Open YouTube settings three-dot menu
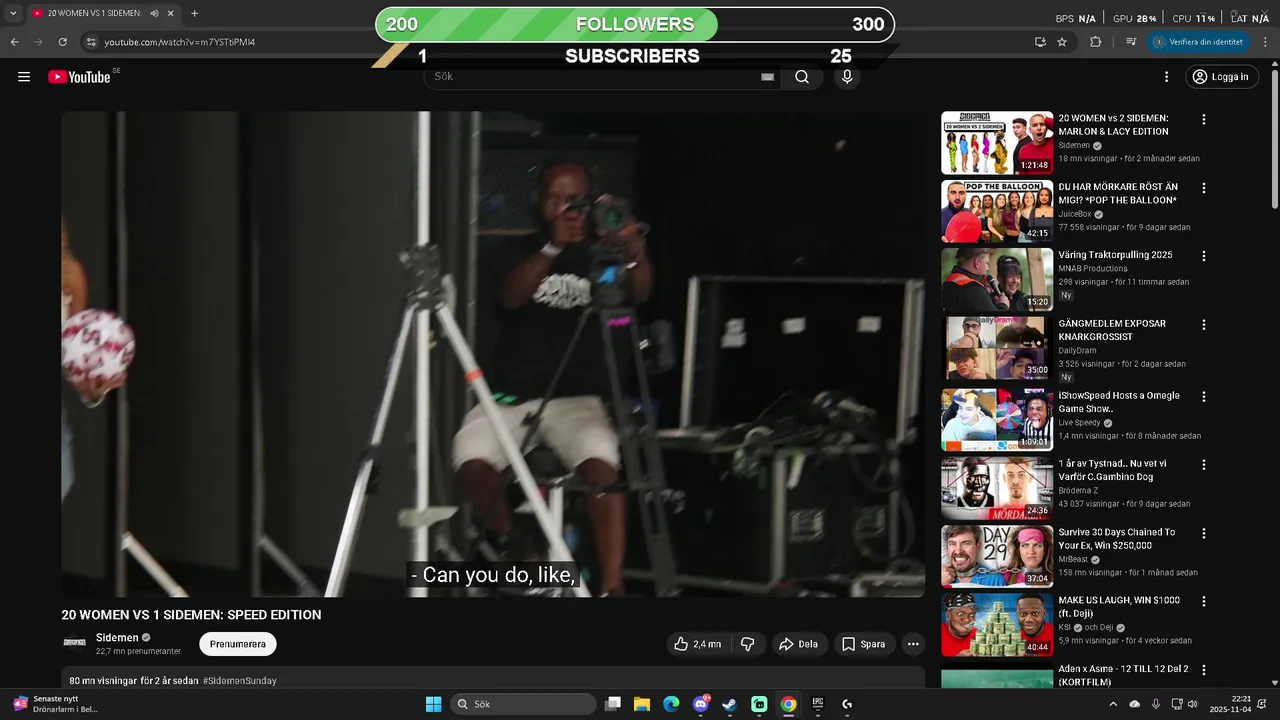This screenshot has width=1280, height=720. 1166,77
